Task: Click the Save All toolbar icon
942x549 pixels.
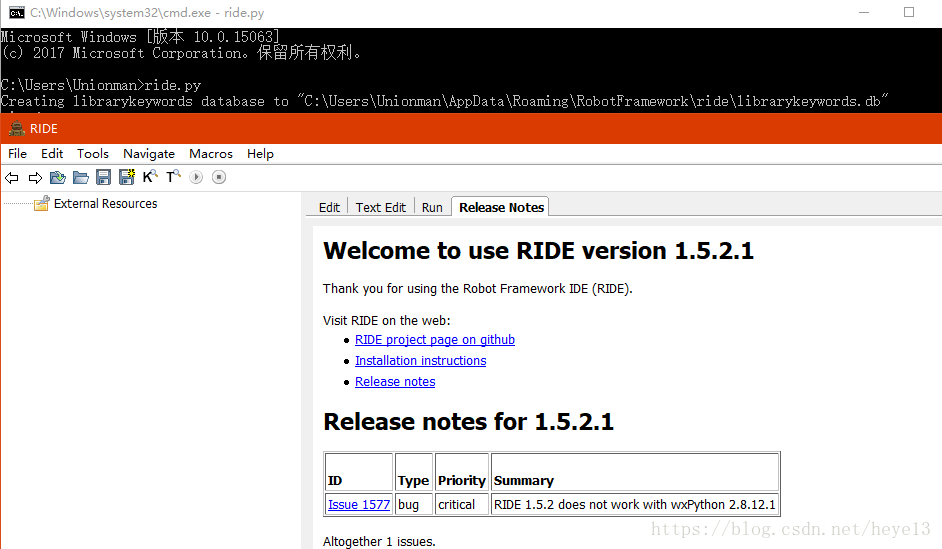Action: [x=127, y=177]
